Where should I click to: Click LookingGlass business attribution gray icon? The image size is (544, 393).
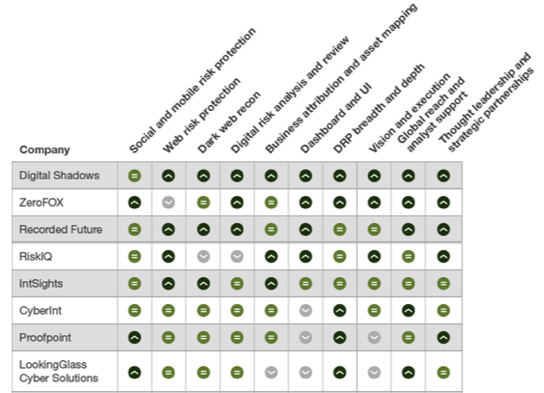(x=271, y=373)
